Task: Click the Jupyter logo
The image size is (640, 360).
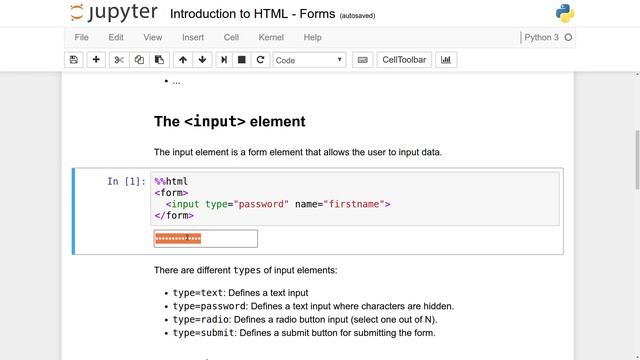Action: tap(113, 12)
